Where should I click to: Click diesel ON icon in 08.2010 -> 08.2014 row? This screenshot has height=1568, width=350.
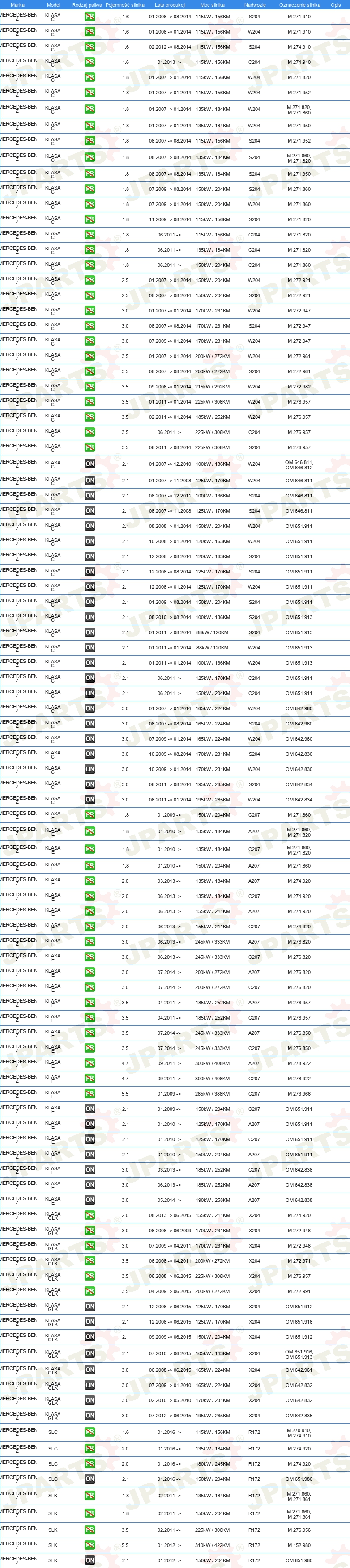tap(90, 617)
